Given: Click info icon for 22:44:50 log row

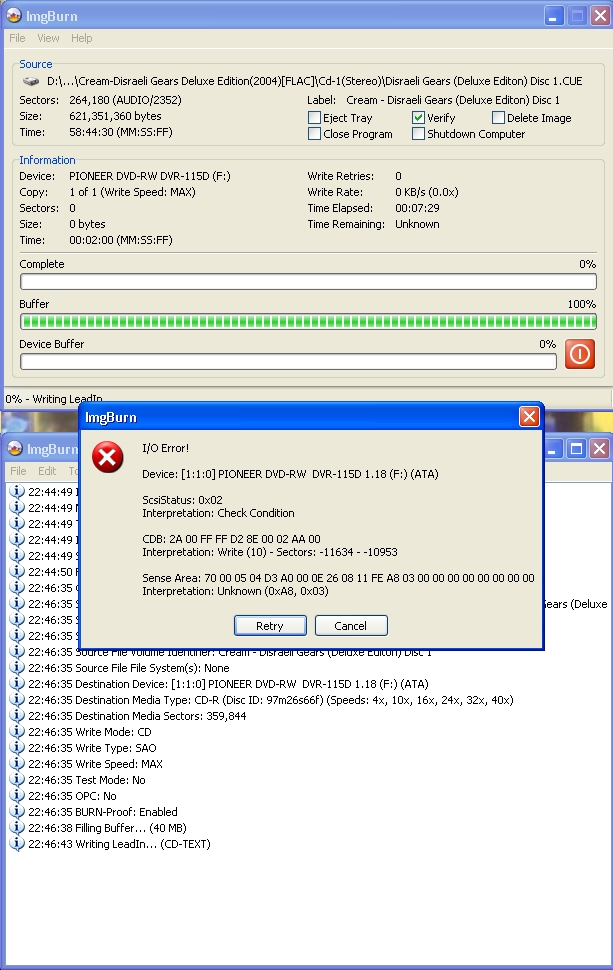Looking at the screenshot, I should (17, 571).
